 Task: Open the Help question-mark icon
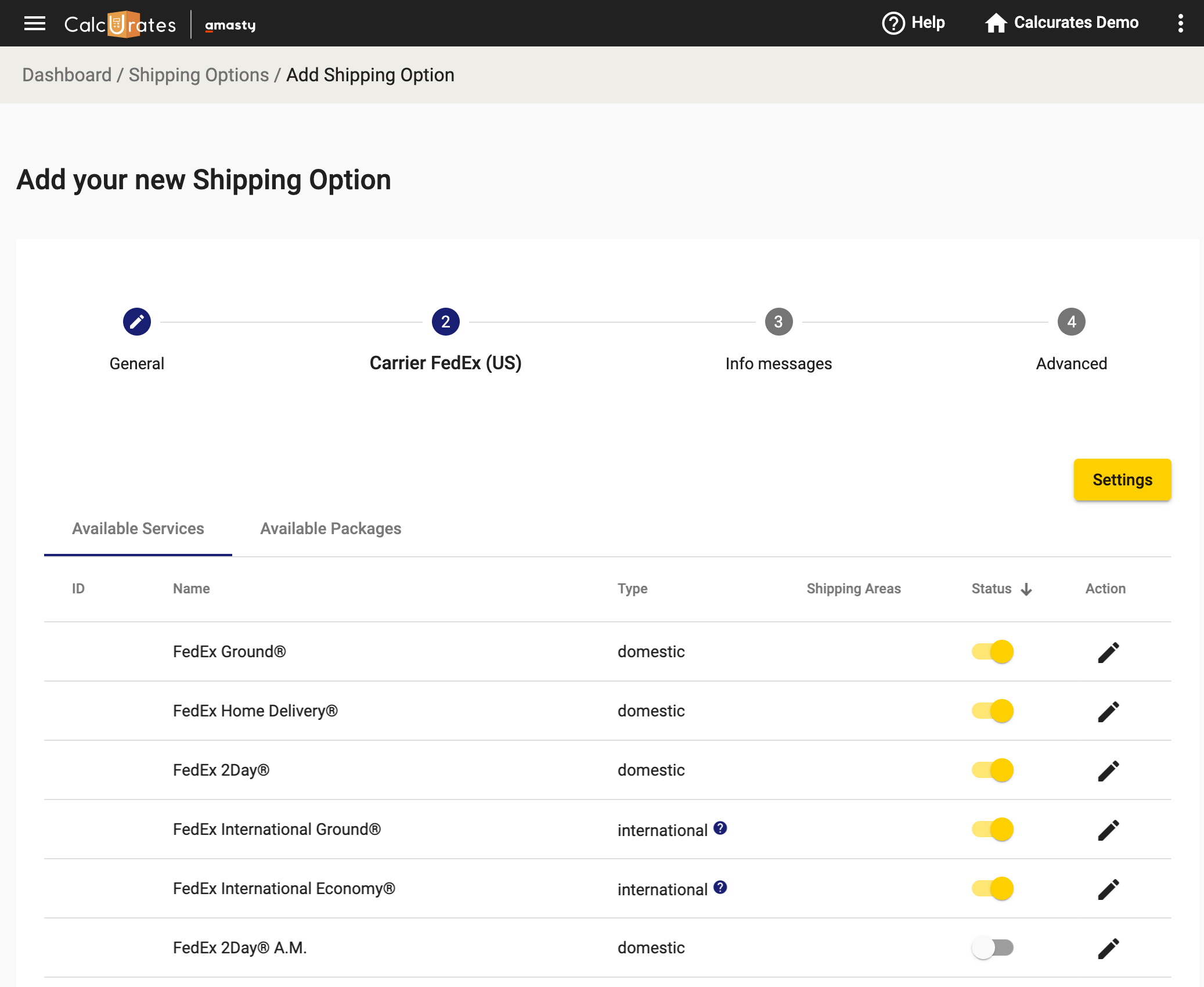pyautogui.click(x=893, y=23)
